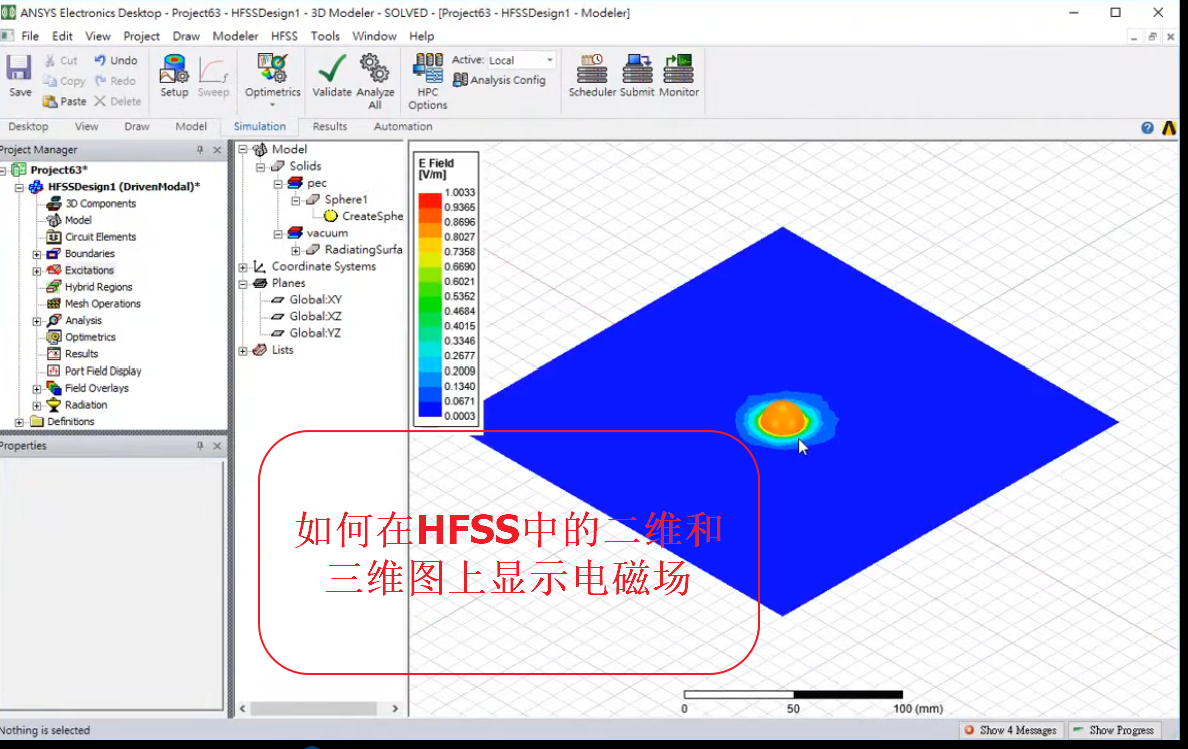Screen dimensions: 1188x749
Task: Select Sphere1 in the model tree
Action: point(345,199)
